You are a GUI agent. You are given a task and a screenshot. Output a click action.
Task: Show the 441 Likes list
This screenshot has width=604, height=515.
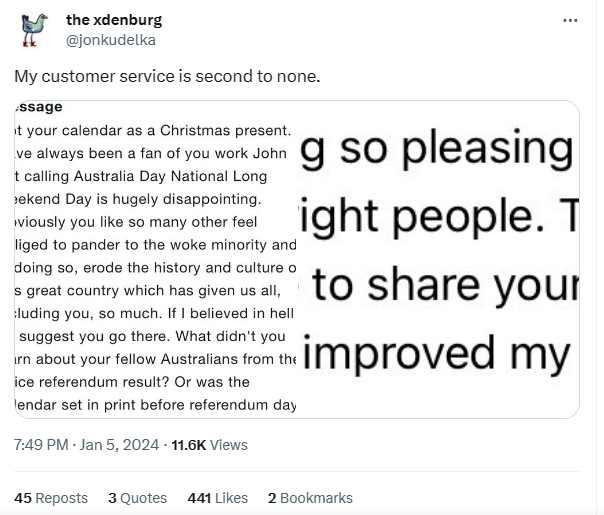click(x=217, y=497)
